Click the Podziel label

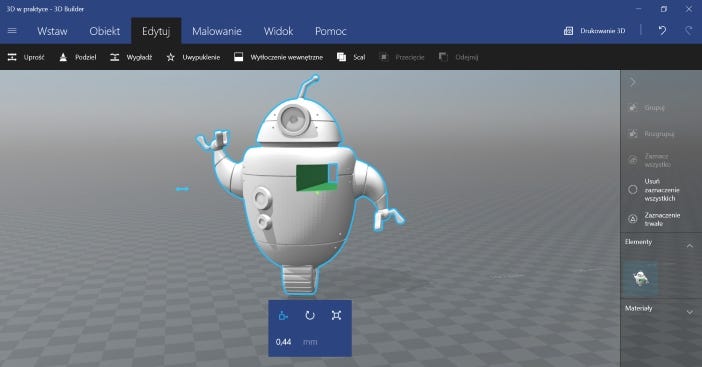[x=86, y=57]
